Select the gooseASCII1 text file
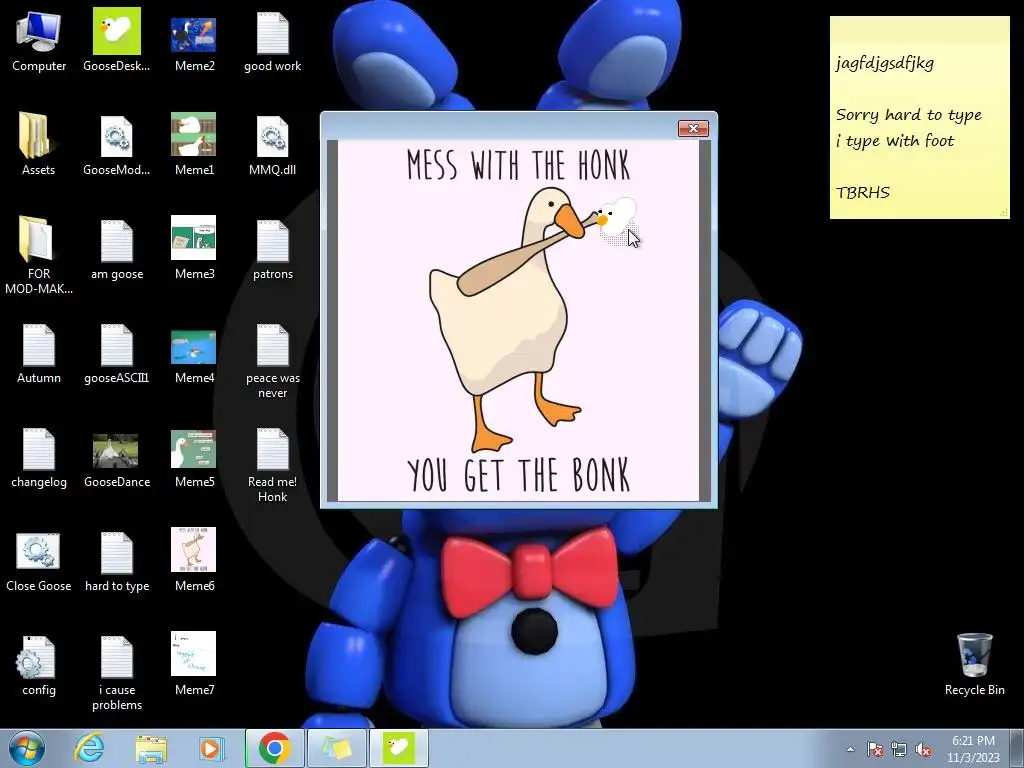Viewport: 1024px width, 768px height. pos(116,353)
